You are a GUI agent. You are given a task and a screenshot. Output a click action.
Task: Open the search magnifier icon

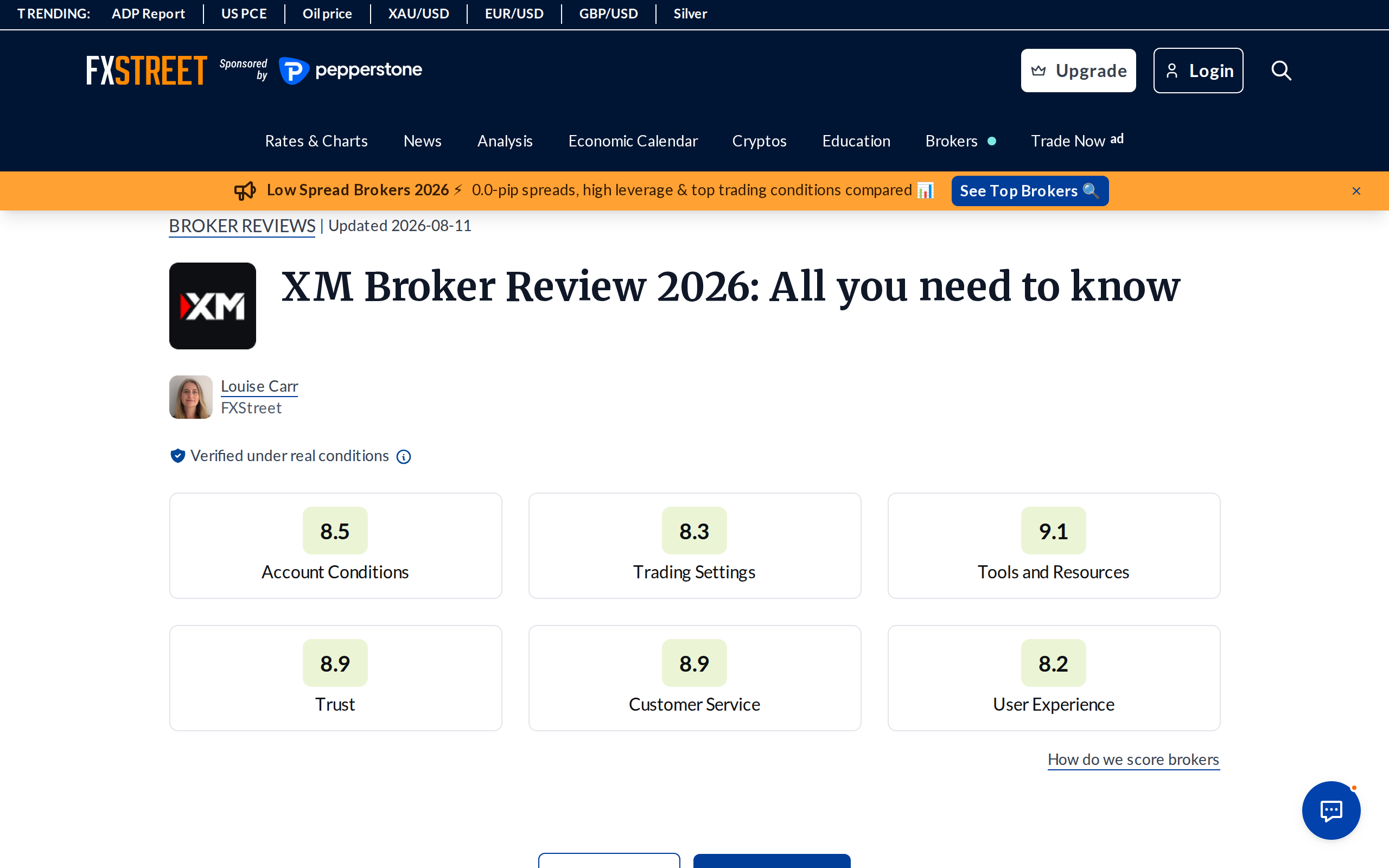coord(1280,71)
